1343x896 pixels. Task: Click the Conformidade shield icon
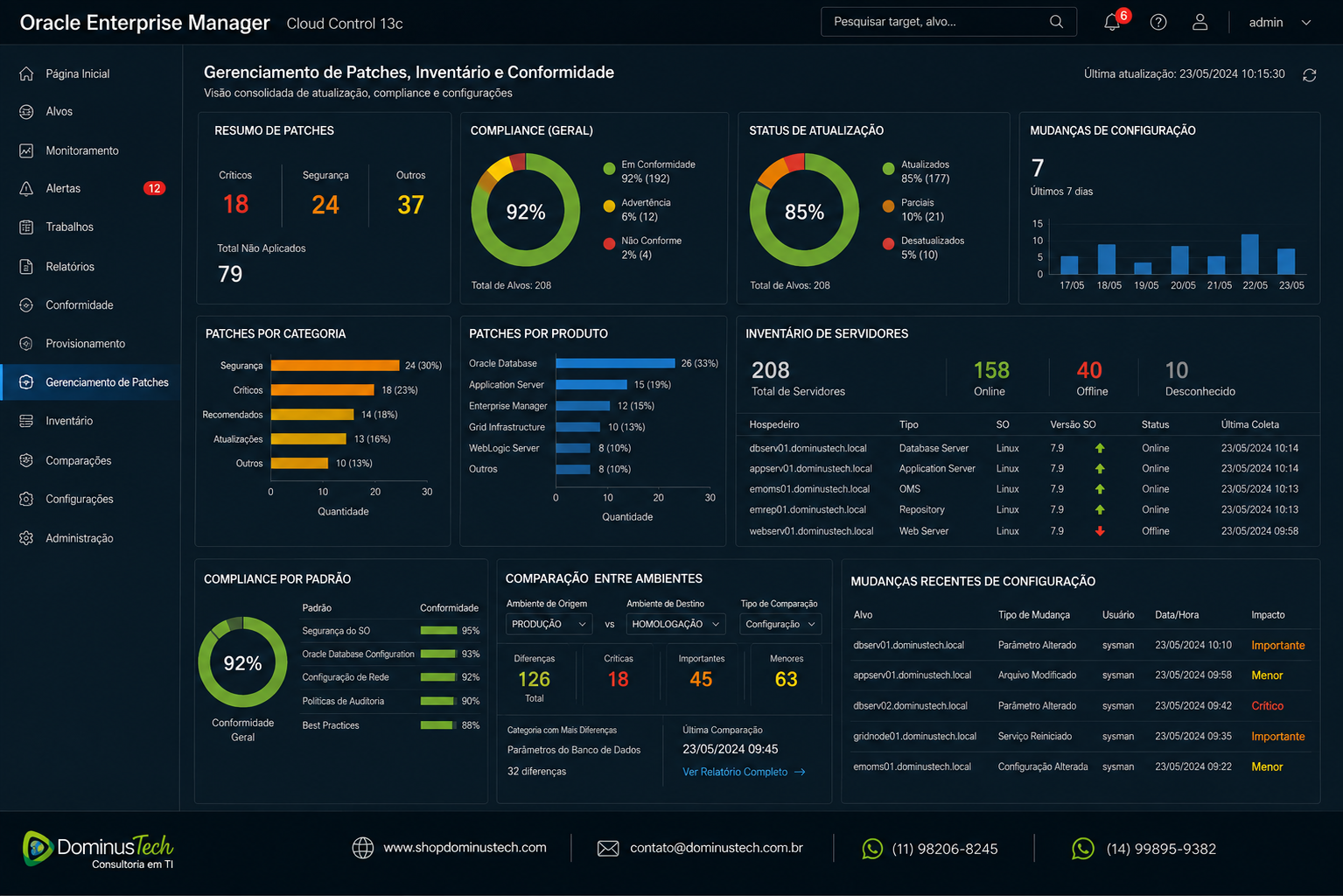(26, 304)
